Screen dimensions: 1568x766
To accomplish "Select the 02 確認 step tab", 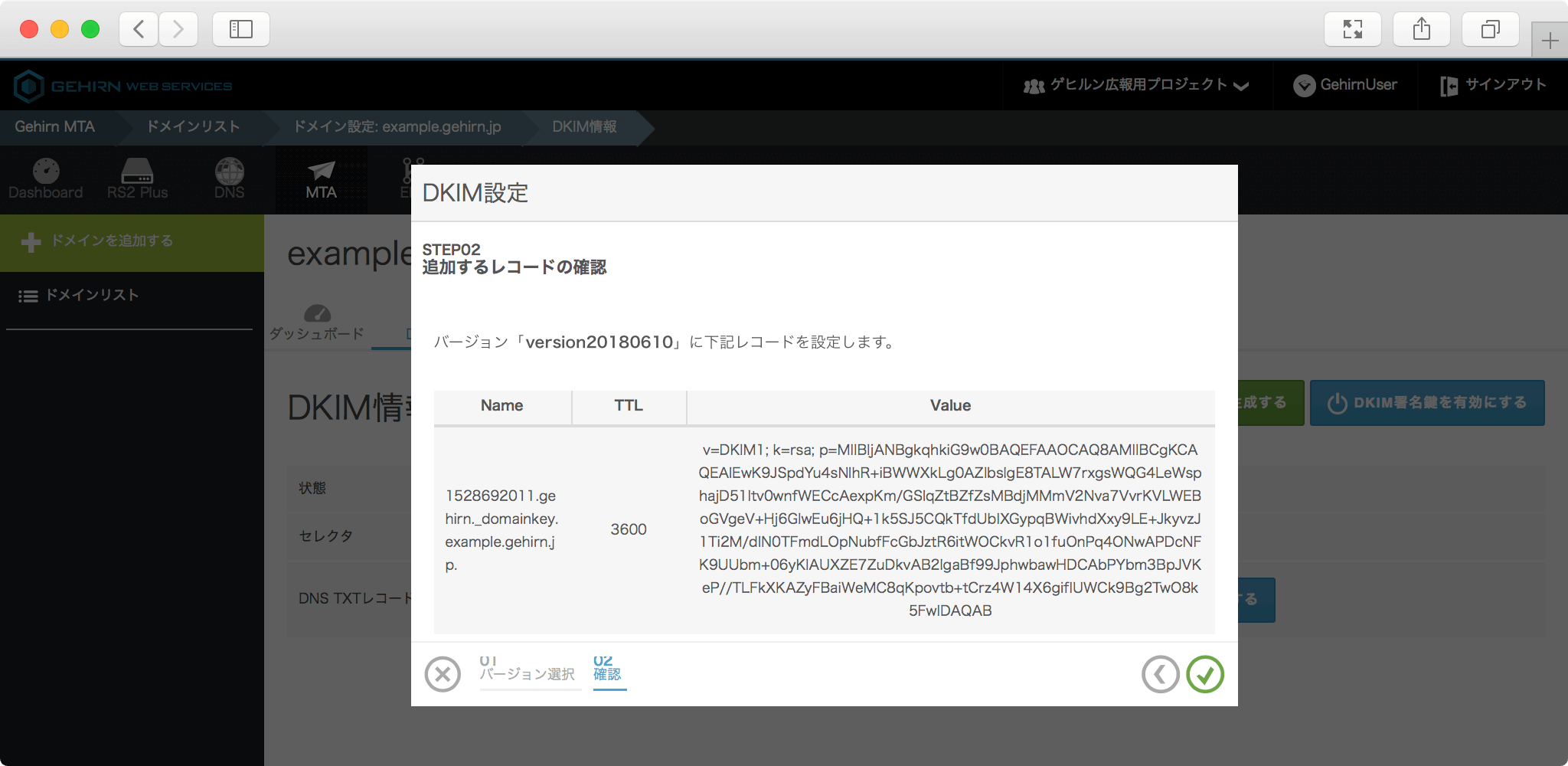I will point(609,670).
